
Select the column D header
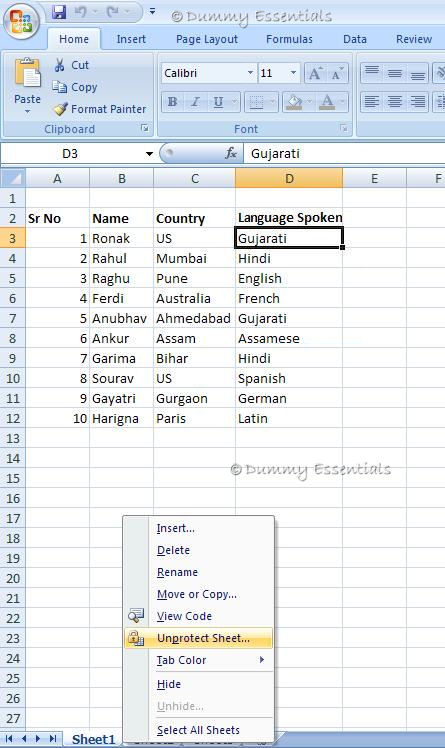click(289, 179)
